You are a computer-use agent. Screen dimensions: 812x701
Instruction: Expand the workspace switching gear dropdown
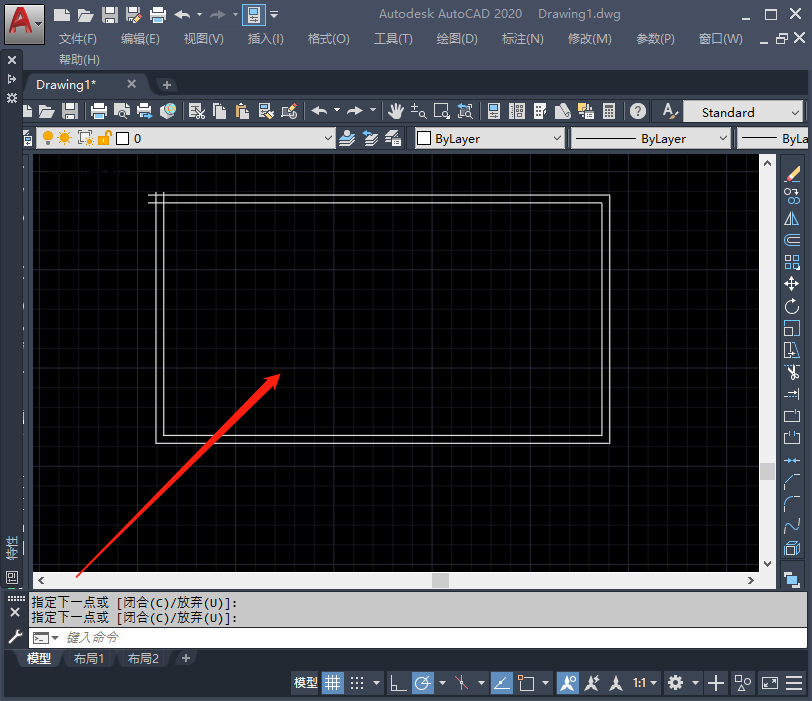695,683
